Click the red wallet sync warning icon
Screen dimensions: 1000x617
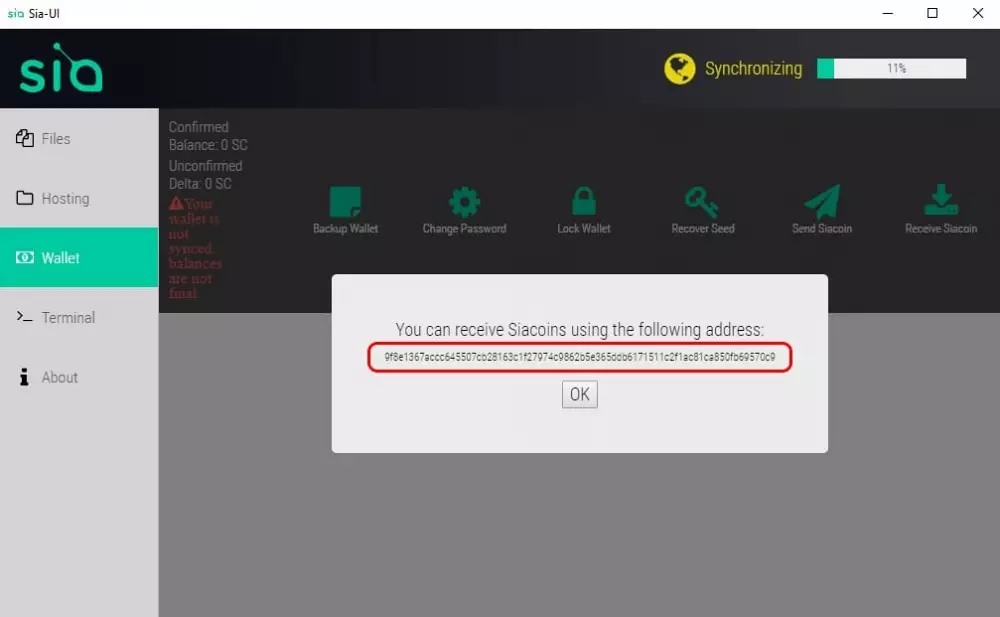pyautogui.click(x=176, y=203)
